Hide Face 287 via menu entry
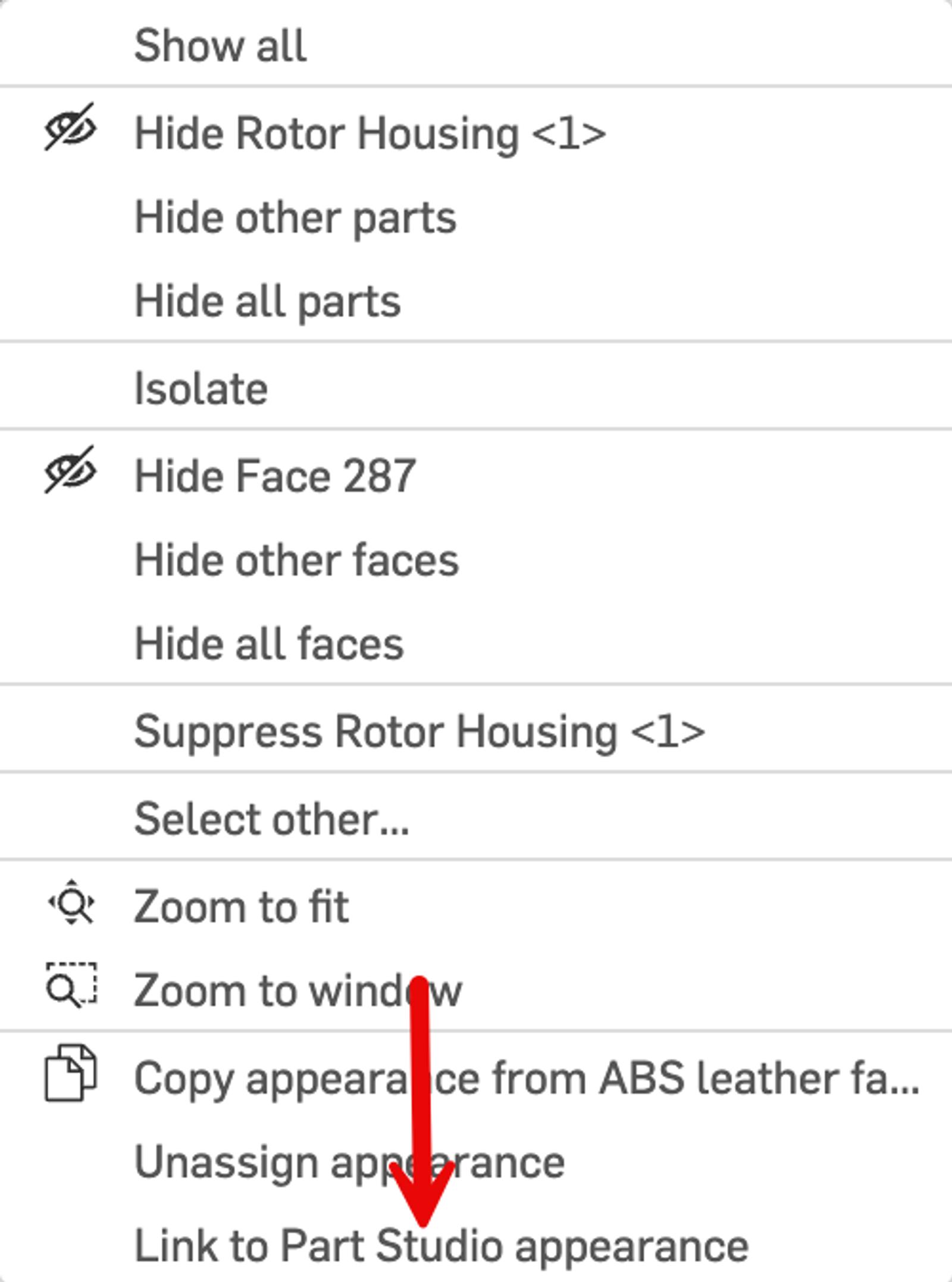This screenshot has width=952, height=1282. coord(275,476)
